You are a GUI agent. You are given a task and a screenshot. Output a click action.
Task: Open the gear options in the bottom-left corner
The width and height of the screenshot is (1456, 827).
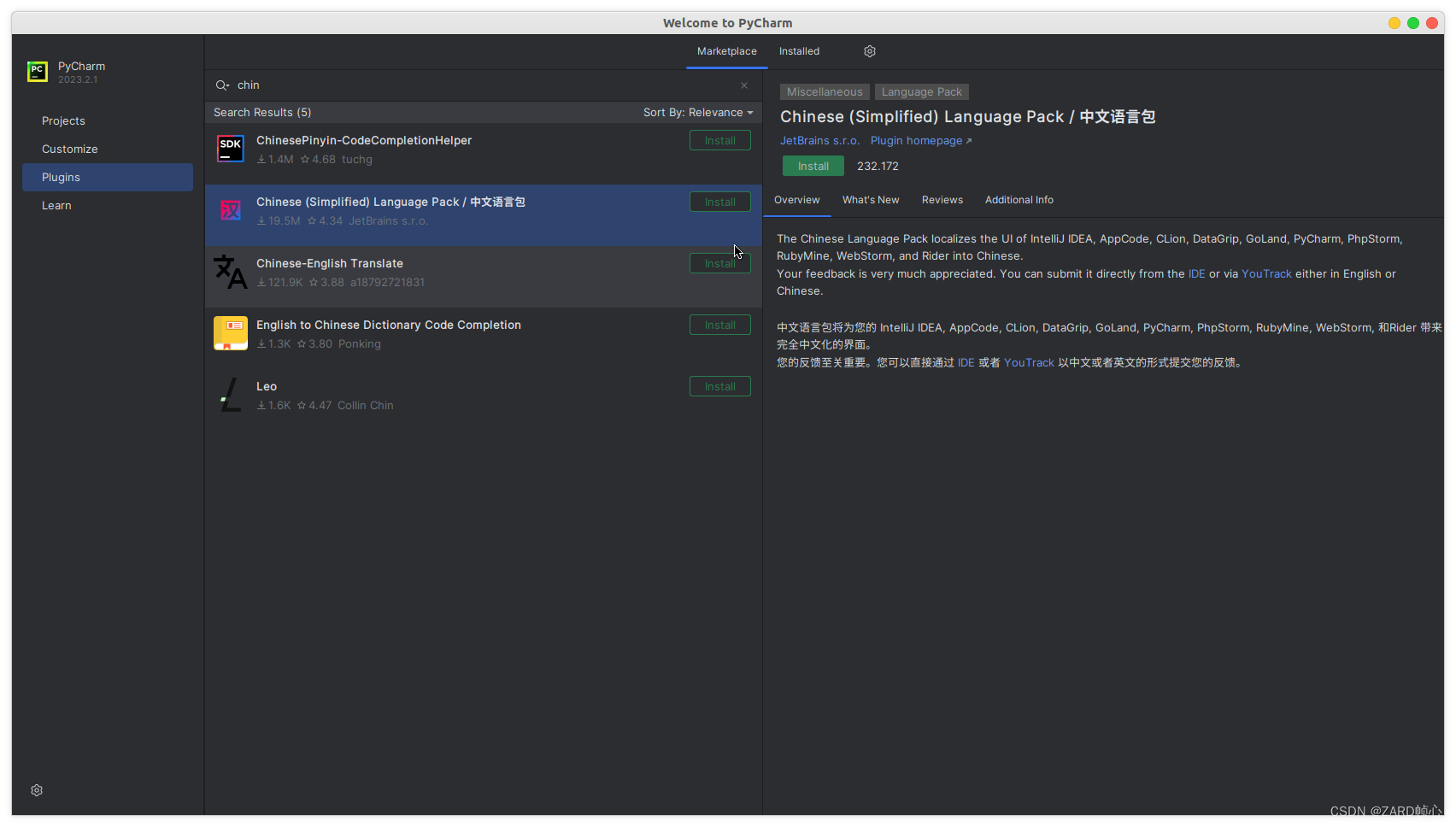point(37,790)
